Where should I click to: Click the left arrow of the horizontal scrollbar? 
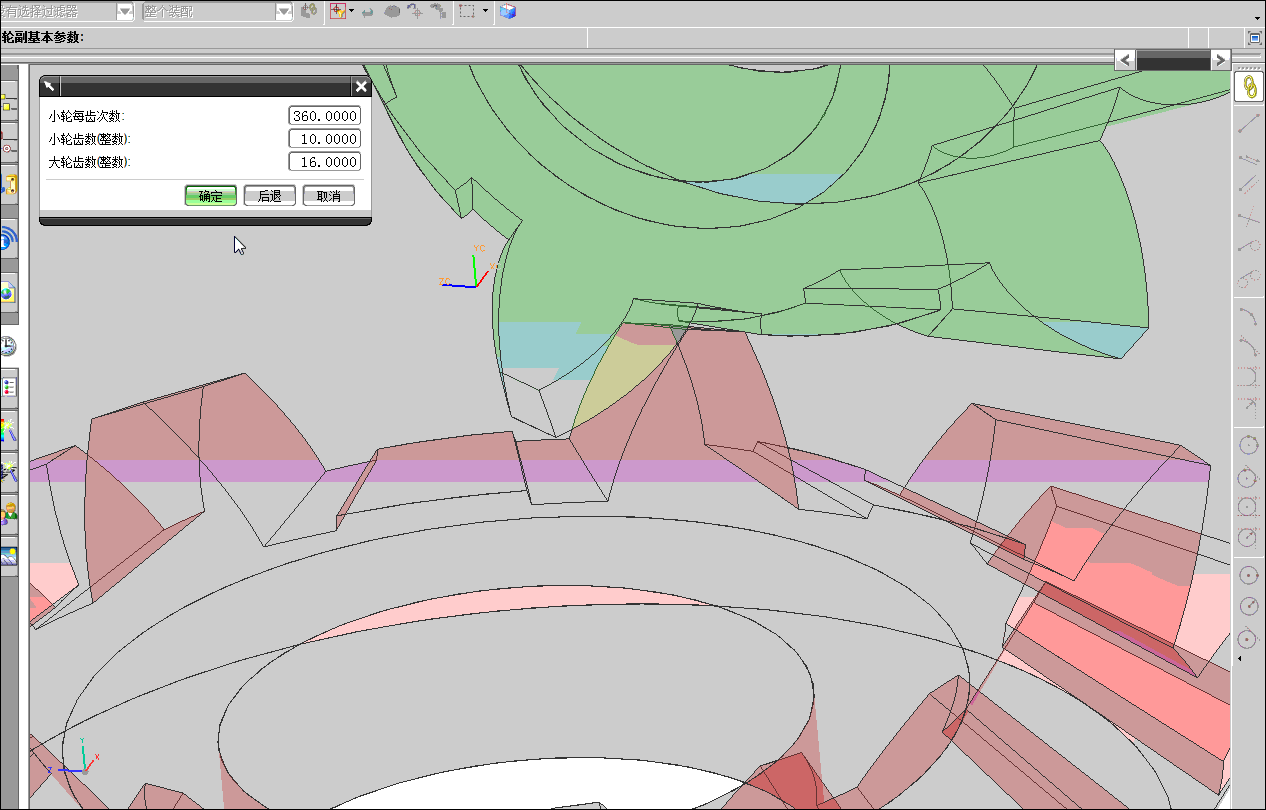click(1126, 60)
